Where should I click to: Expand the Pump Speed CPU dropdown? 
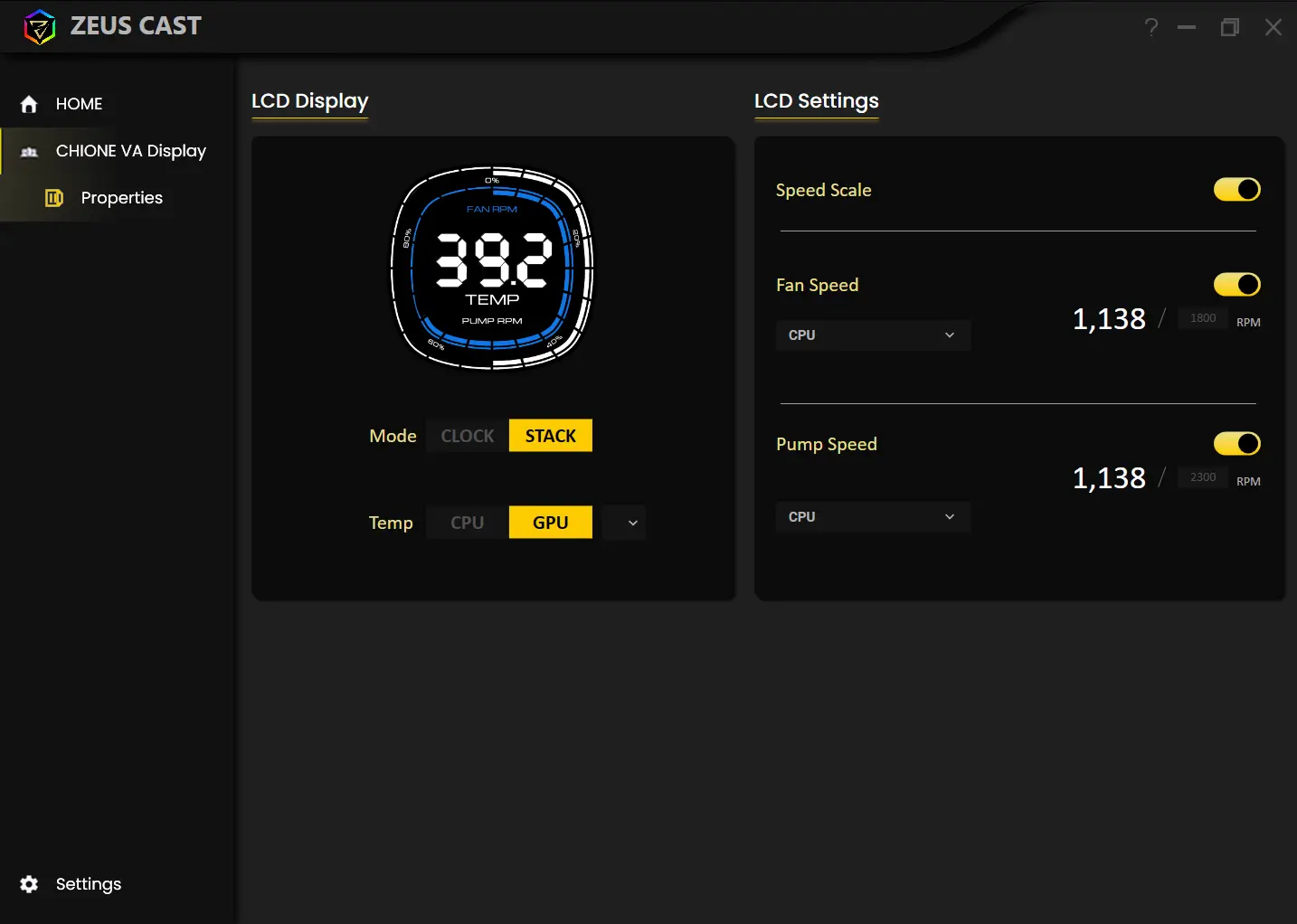(x=873, y=517)
